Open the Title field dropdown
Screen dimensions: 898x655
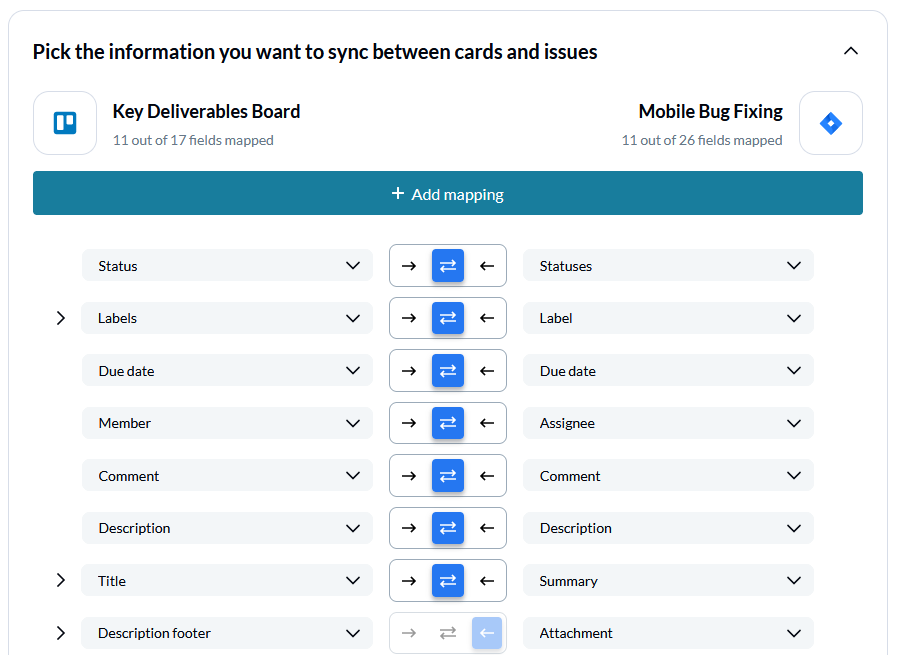tap(227, 581)
